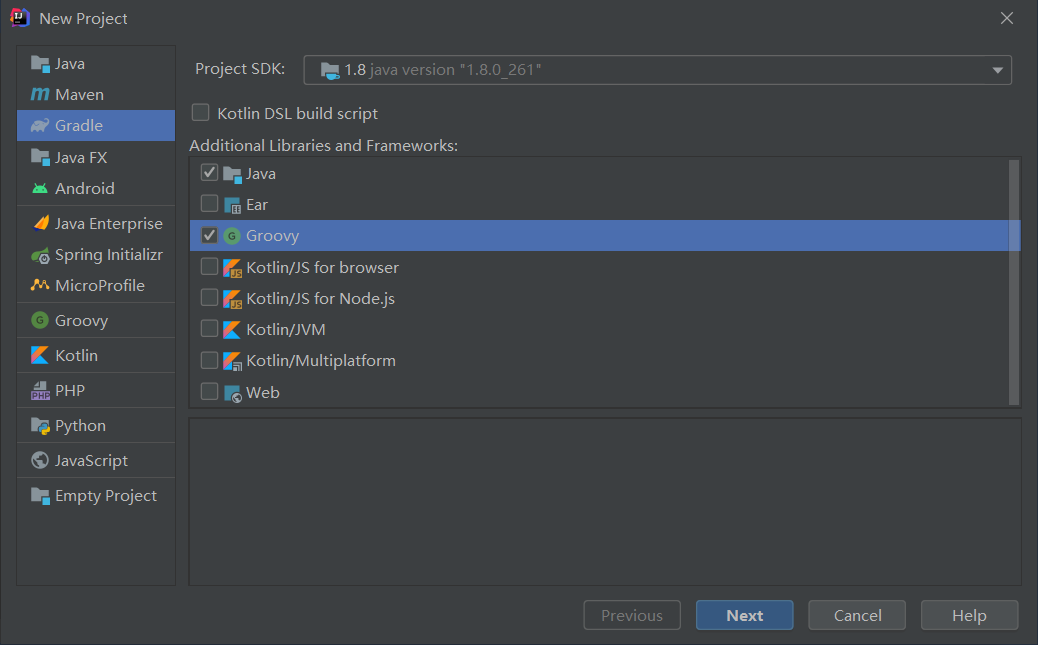
Task: Click the Empty Project folder icon
Action: tap(40, 495)
